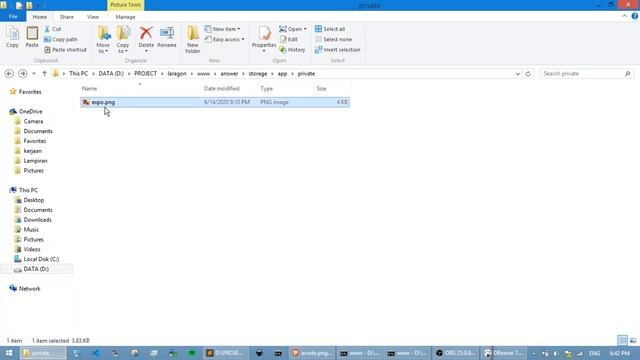Image resolution: width=640 pixels, height=360 pixels.
Task: Sort by Date modified column
Action: pos(229,88)
